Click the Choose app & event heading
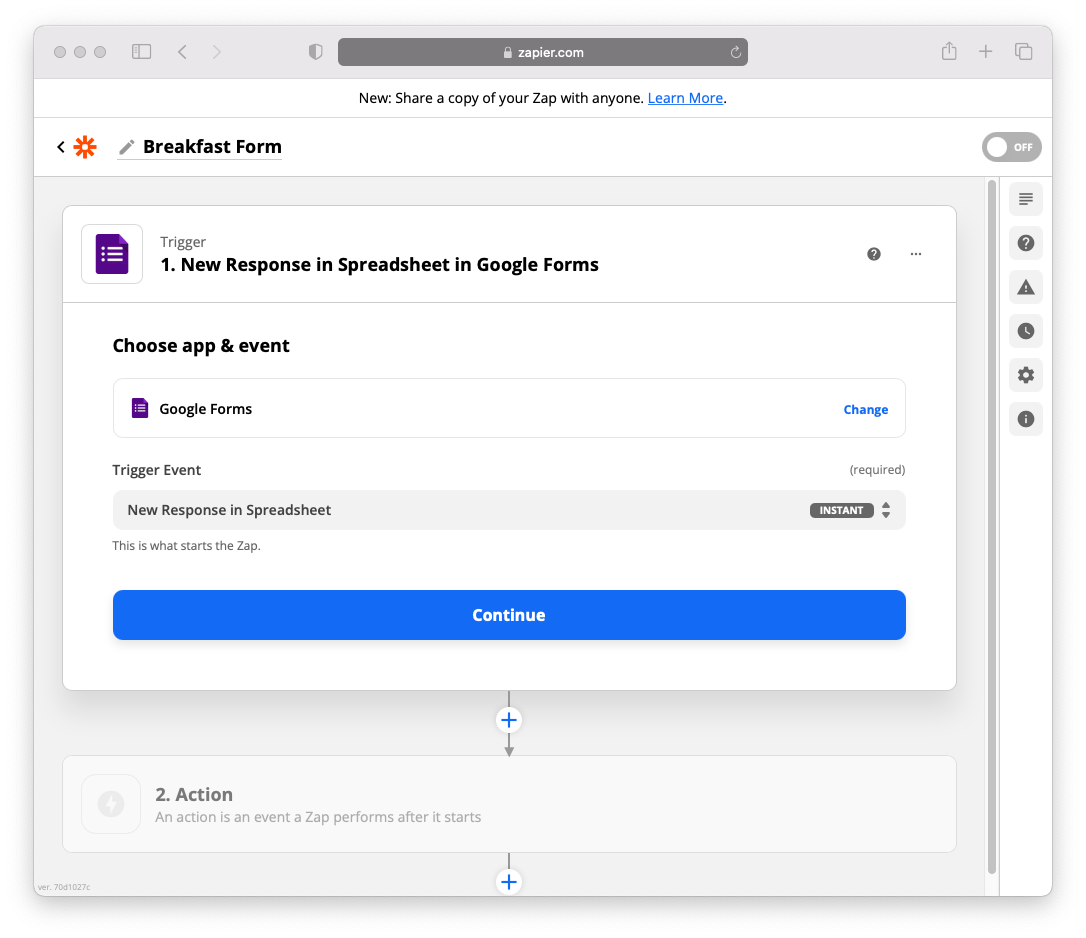The image size is (1086, 938). (x=201, y=346)
